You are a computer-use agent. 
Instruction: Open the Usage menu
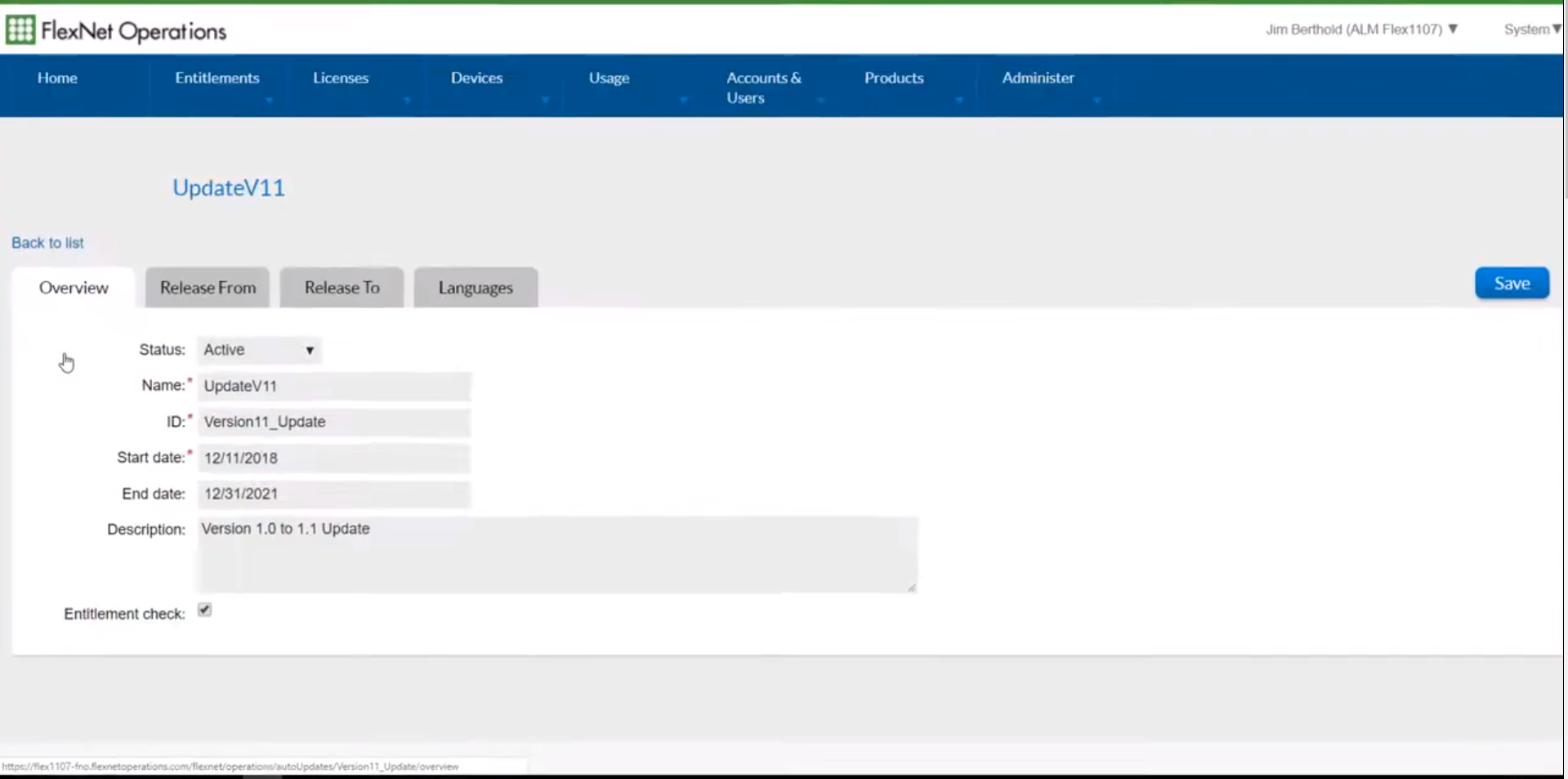[x=608, y=78]
